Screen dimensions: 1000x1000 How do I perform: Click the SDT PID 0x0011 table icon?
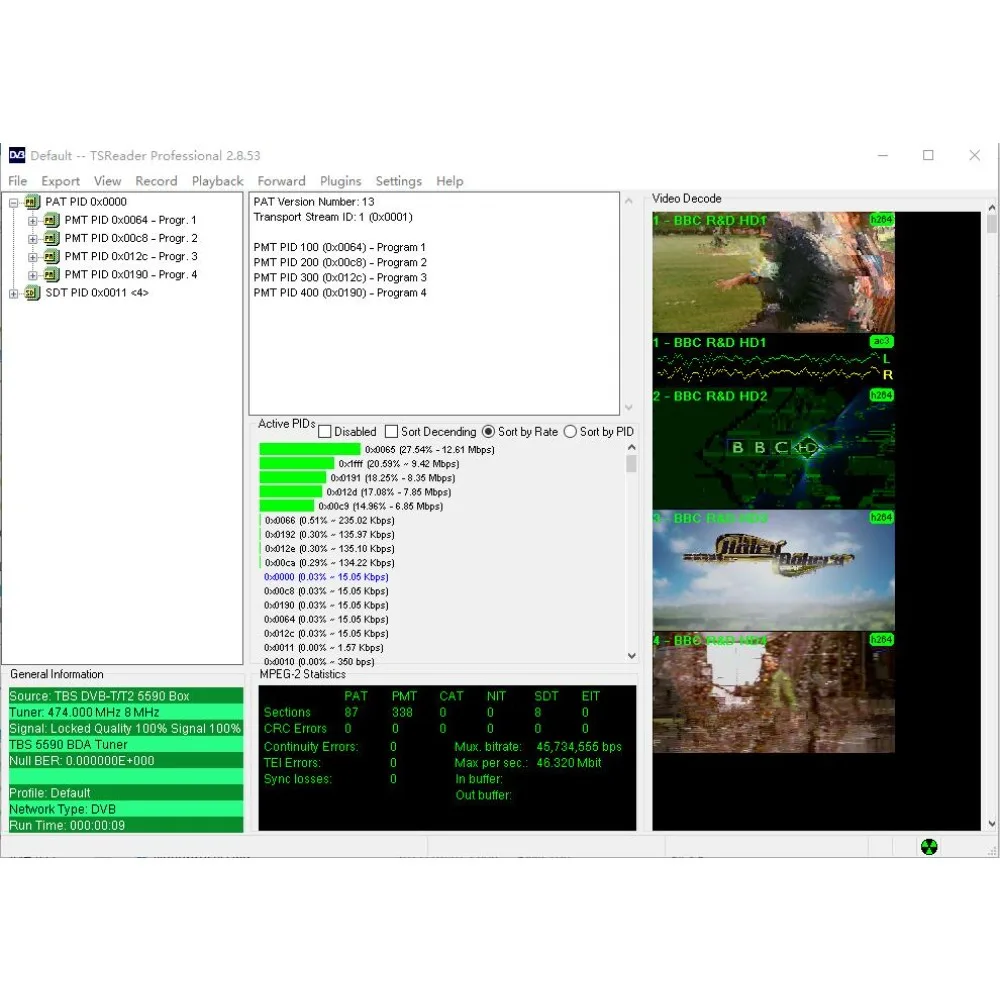pyautogui.click(x=33, y=293)
